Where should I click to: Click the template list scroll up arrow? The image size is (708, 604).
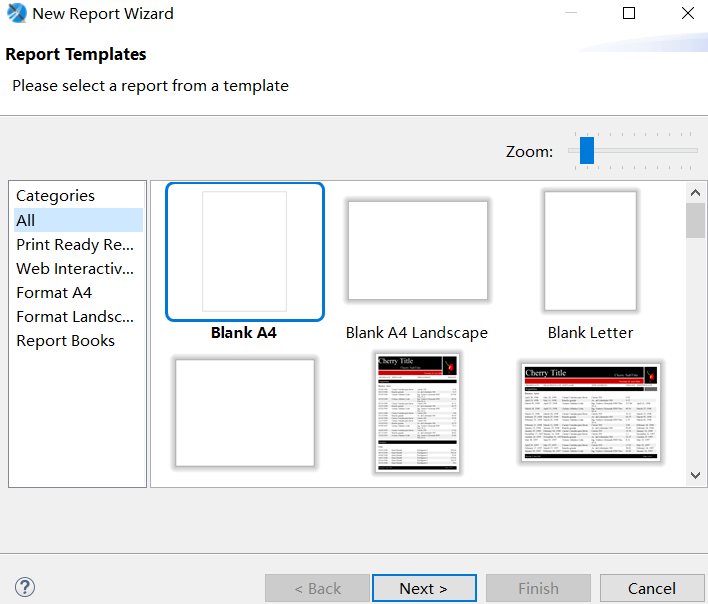point(695,193)
